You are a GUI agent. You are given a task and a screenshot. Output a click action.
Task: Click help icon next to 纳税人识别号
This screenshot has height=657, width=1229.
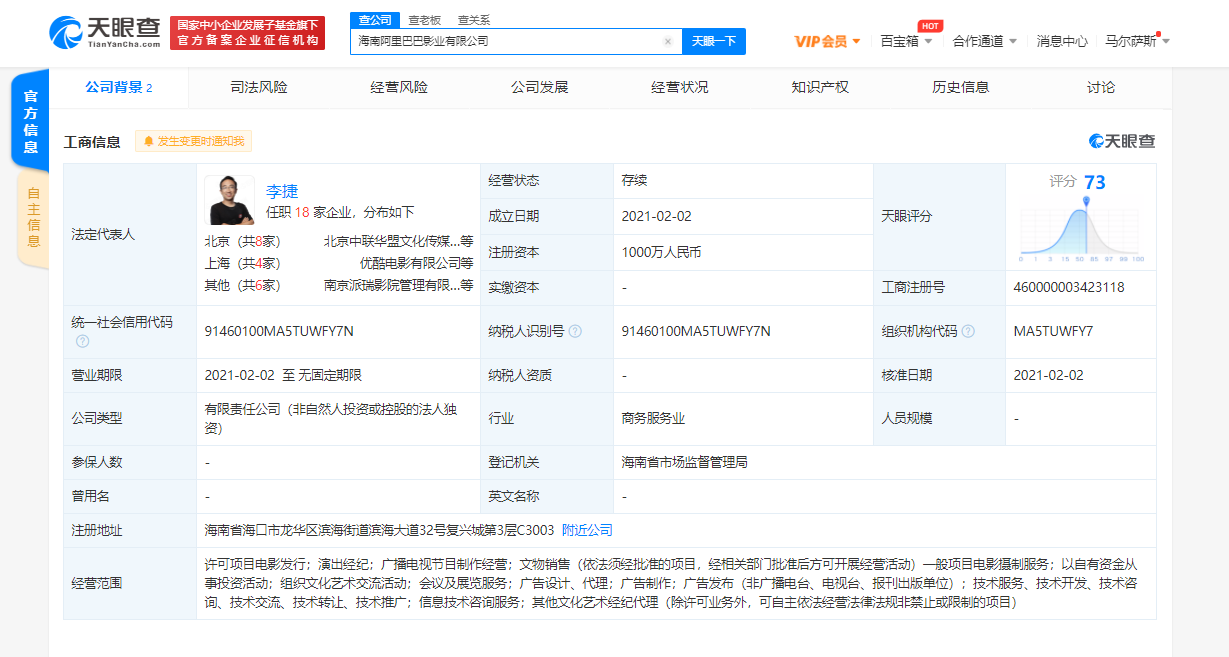pos(575,332)
